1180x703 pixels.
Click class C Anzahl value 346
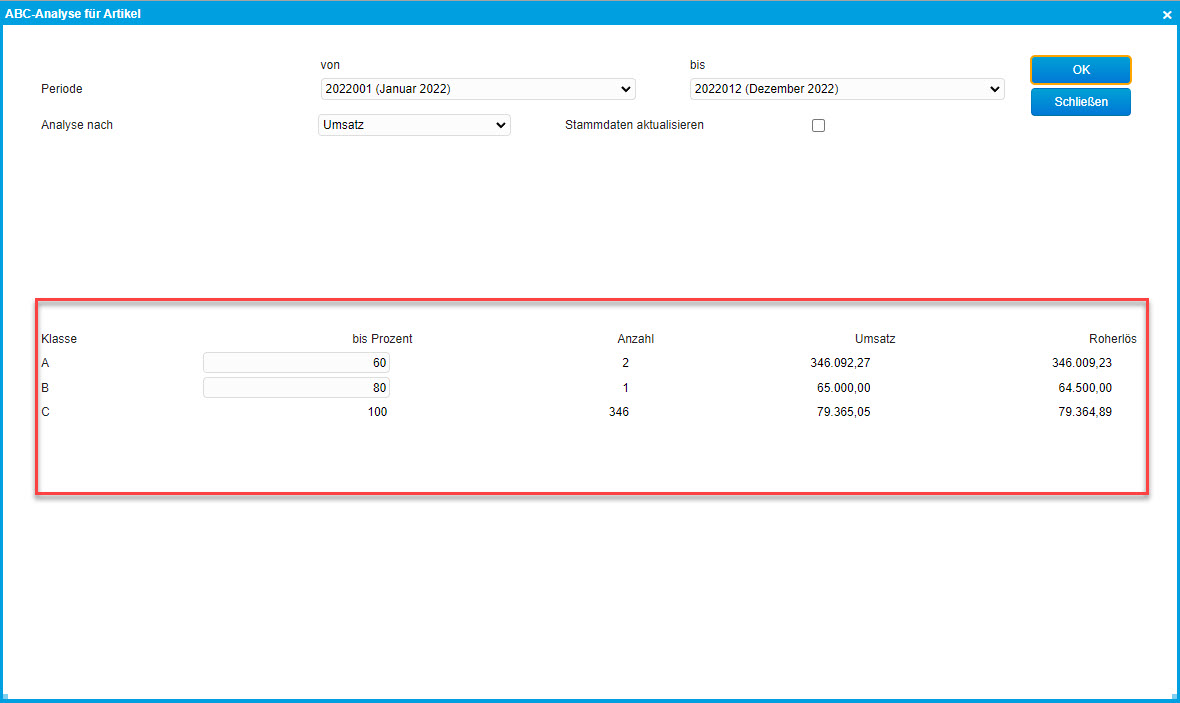[619, 411]
